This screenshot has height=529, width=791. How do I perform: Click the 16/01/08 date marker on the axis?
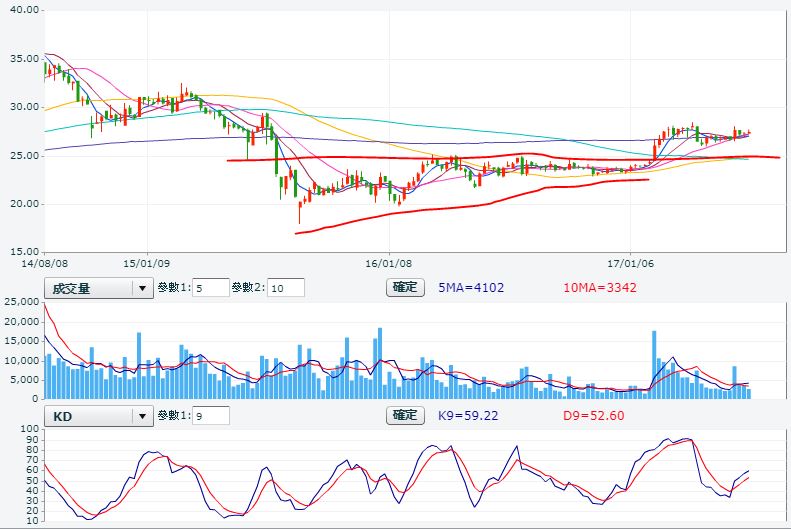click(x=389, y=264)
